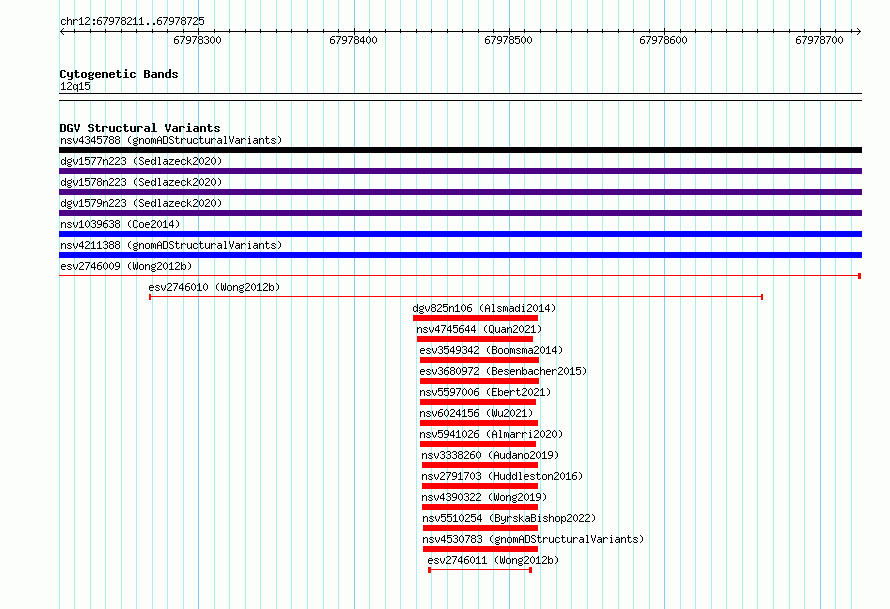
Task: Open esv2746011 (Wong2012b) label
Action: tap(493, 560)
